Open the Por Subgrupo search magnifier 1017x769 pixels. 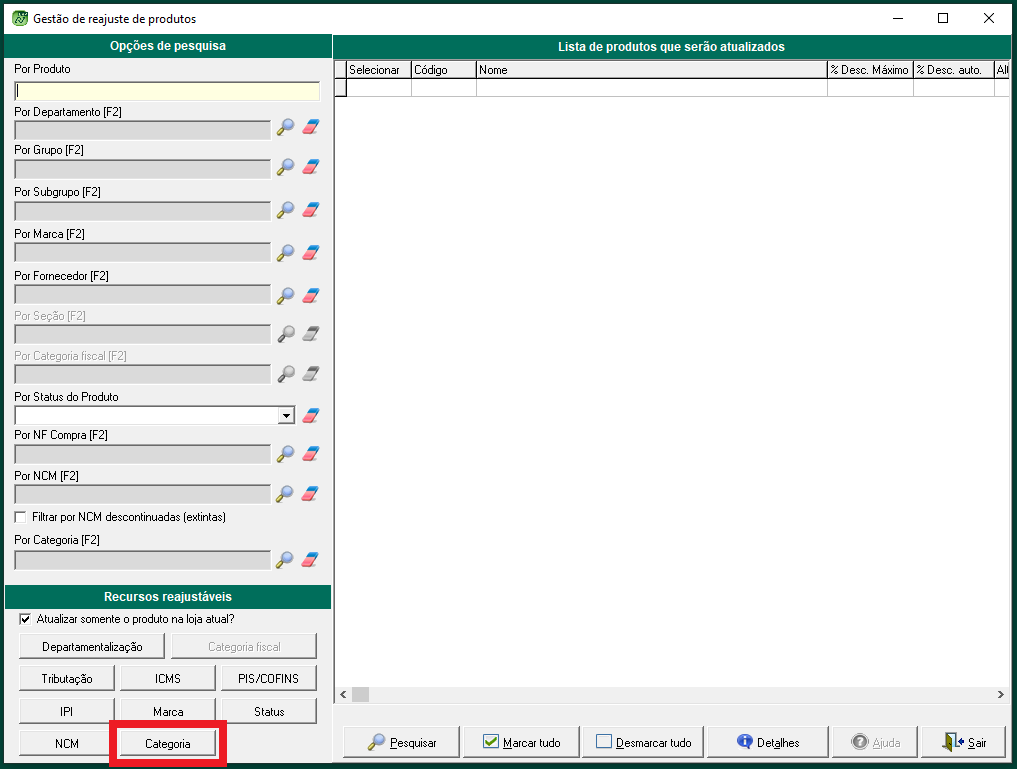pos(286,210)
